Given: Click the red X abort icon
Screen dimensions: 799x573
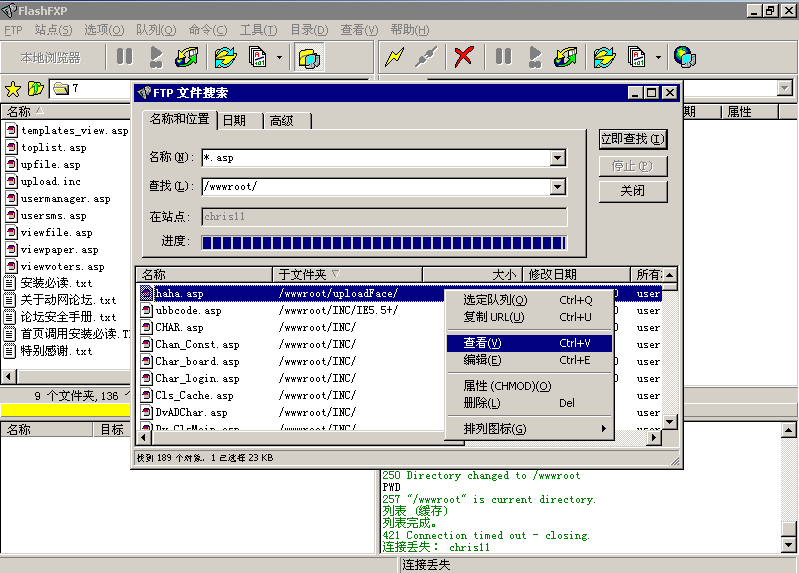Looking at the screenshot, I should coord(463,57).
